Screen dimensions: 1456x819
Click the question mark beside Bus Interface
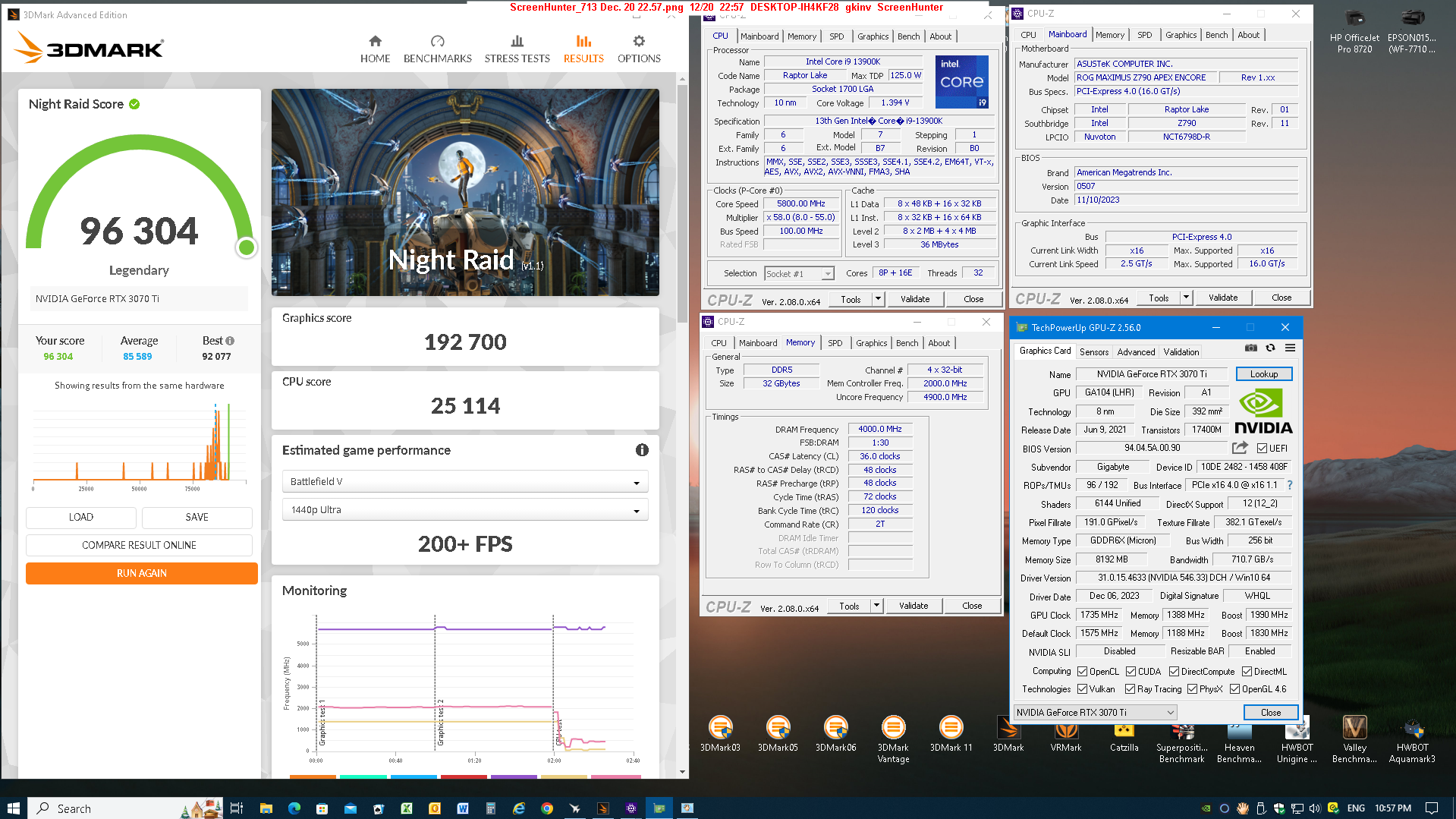(x=1289, y=485)
